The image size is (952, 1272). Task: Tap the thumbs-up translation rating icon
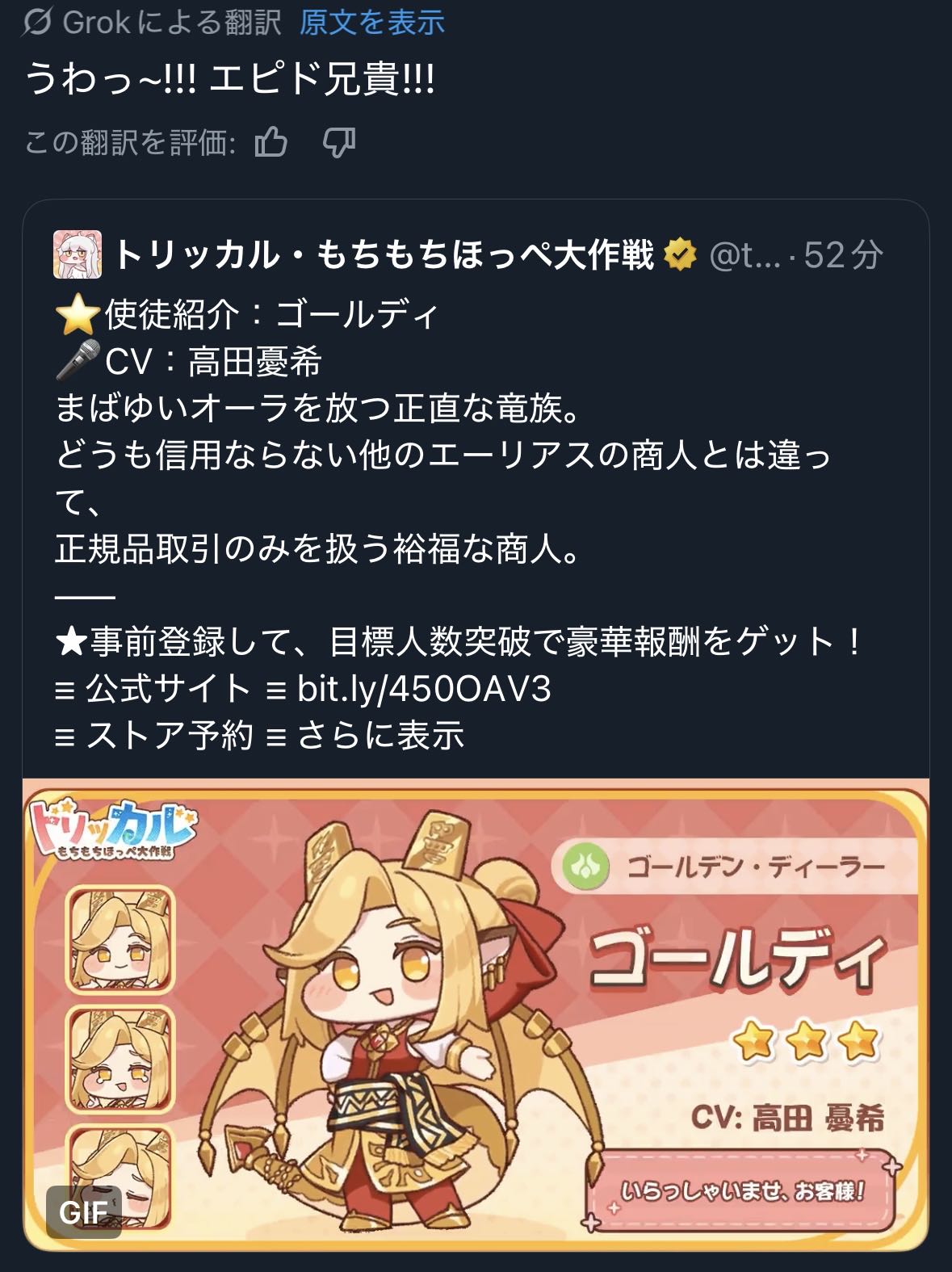click(271, 143)
